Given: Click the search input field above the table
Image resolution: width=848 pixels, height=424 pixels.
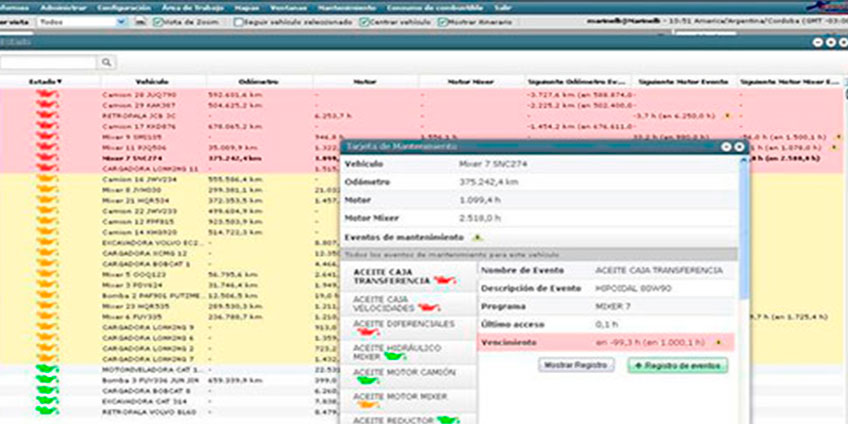Looking at the screenshot, I should [48, 62].
